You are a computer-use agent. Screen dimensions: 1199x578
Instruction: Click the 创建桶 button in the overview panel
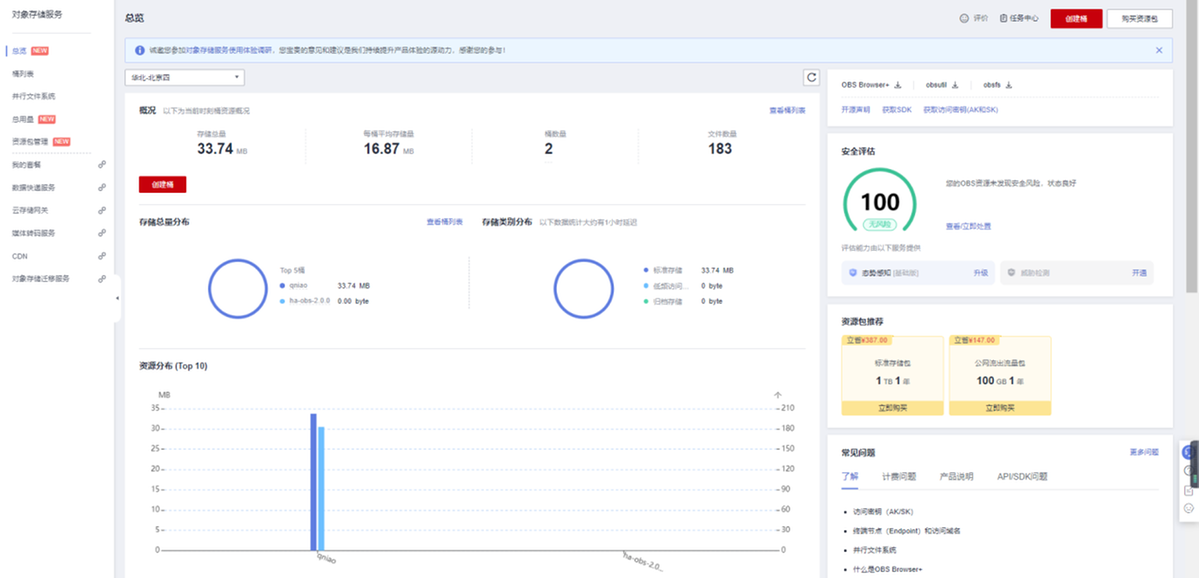[162, 184]
